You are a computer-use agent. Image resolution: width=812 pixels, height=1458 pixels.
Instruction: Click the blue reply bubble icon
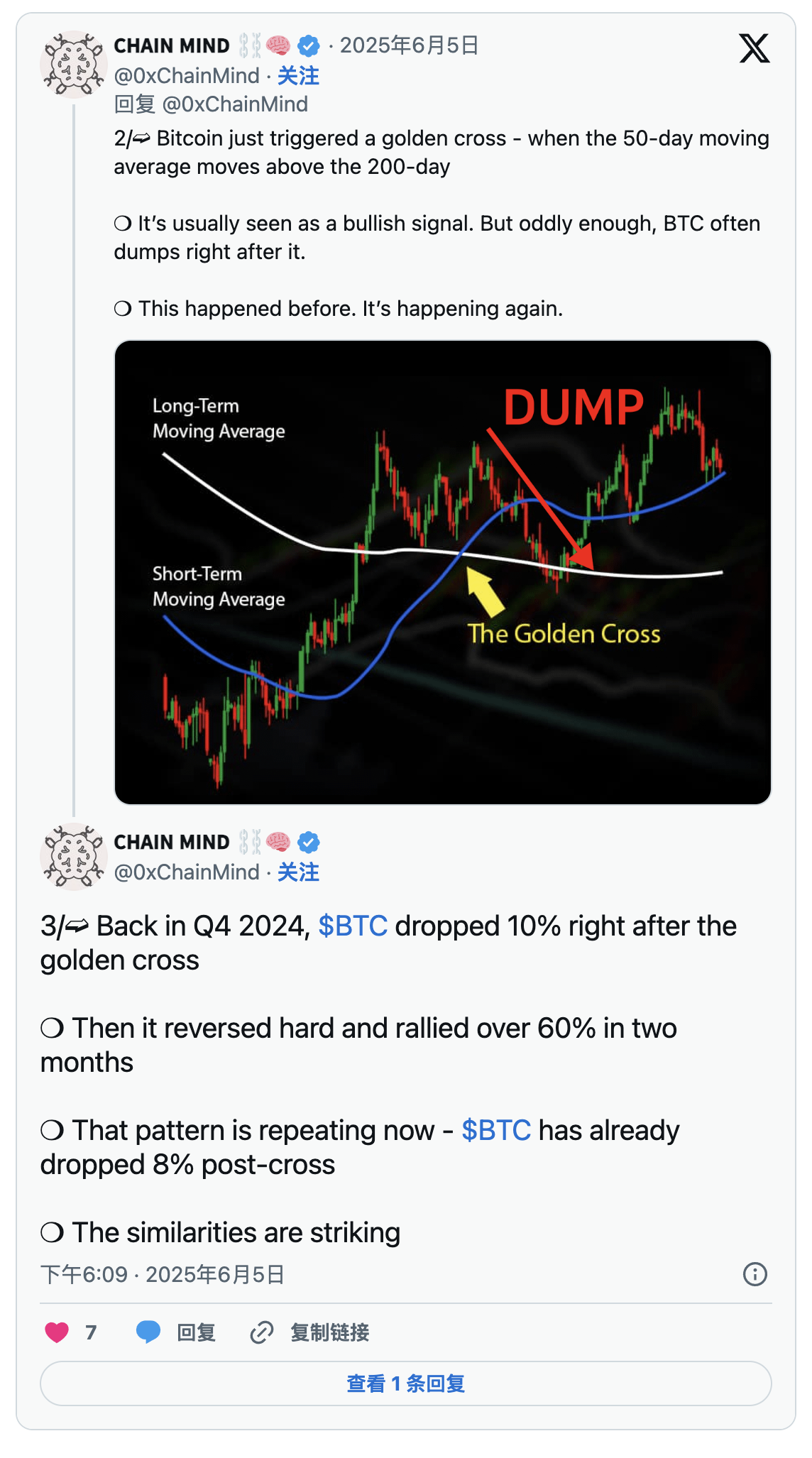click(x=148, y=1332)
